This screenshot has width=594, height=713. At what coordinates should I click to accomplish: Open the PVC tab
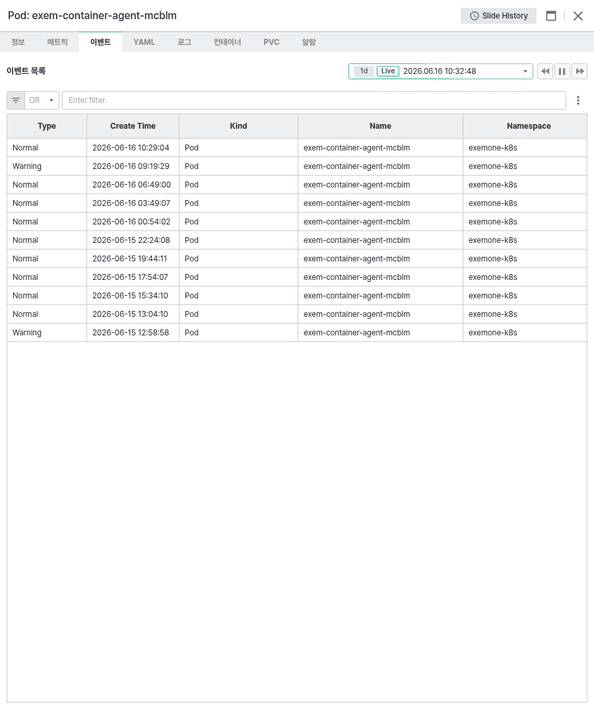[x=271, y=42]
